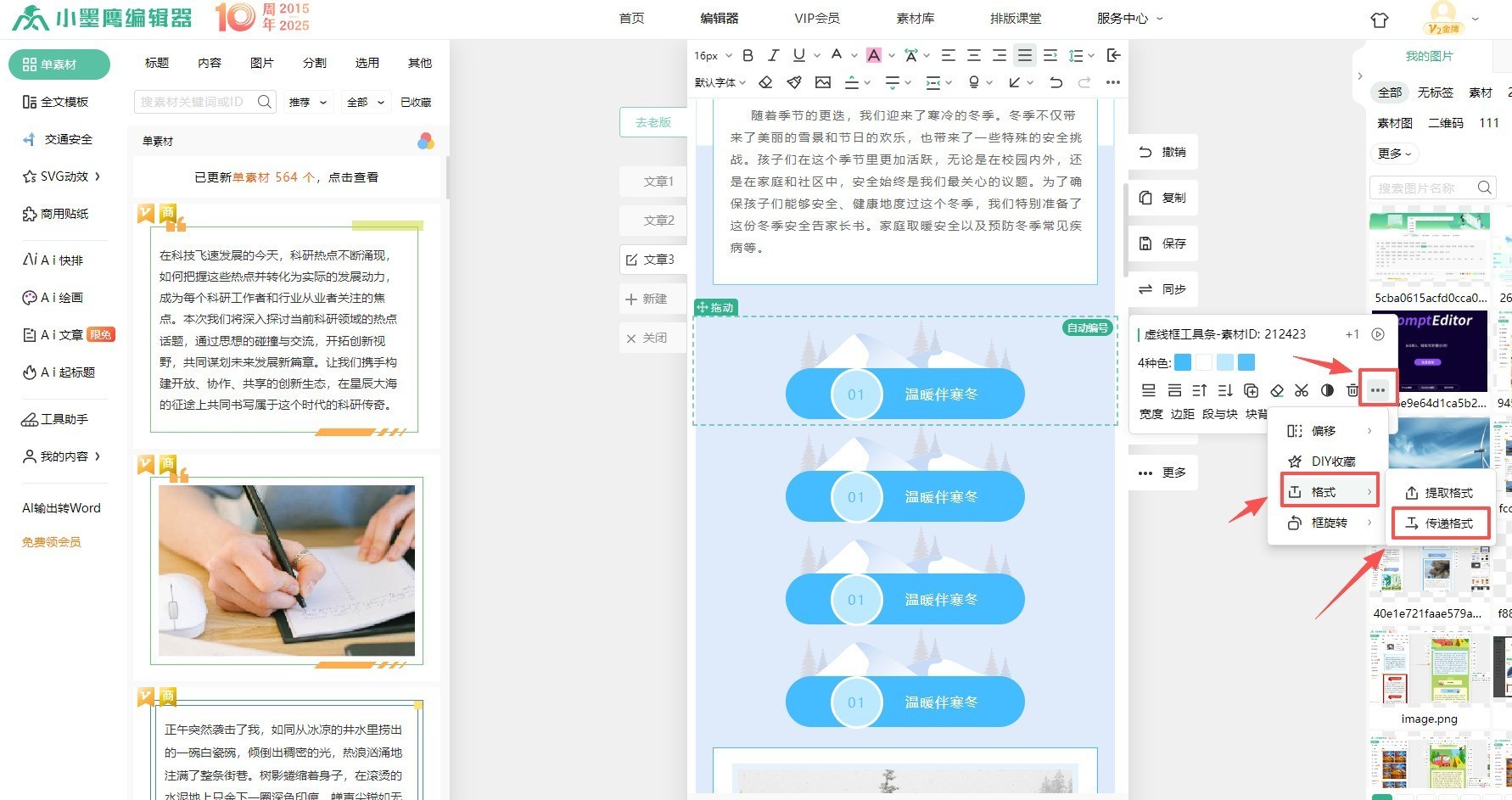
Task: Toggle center text alignment
Action: tap(974, 55)
